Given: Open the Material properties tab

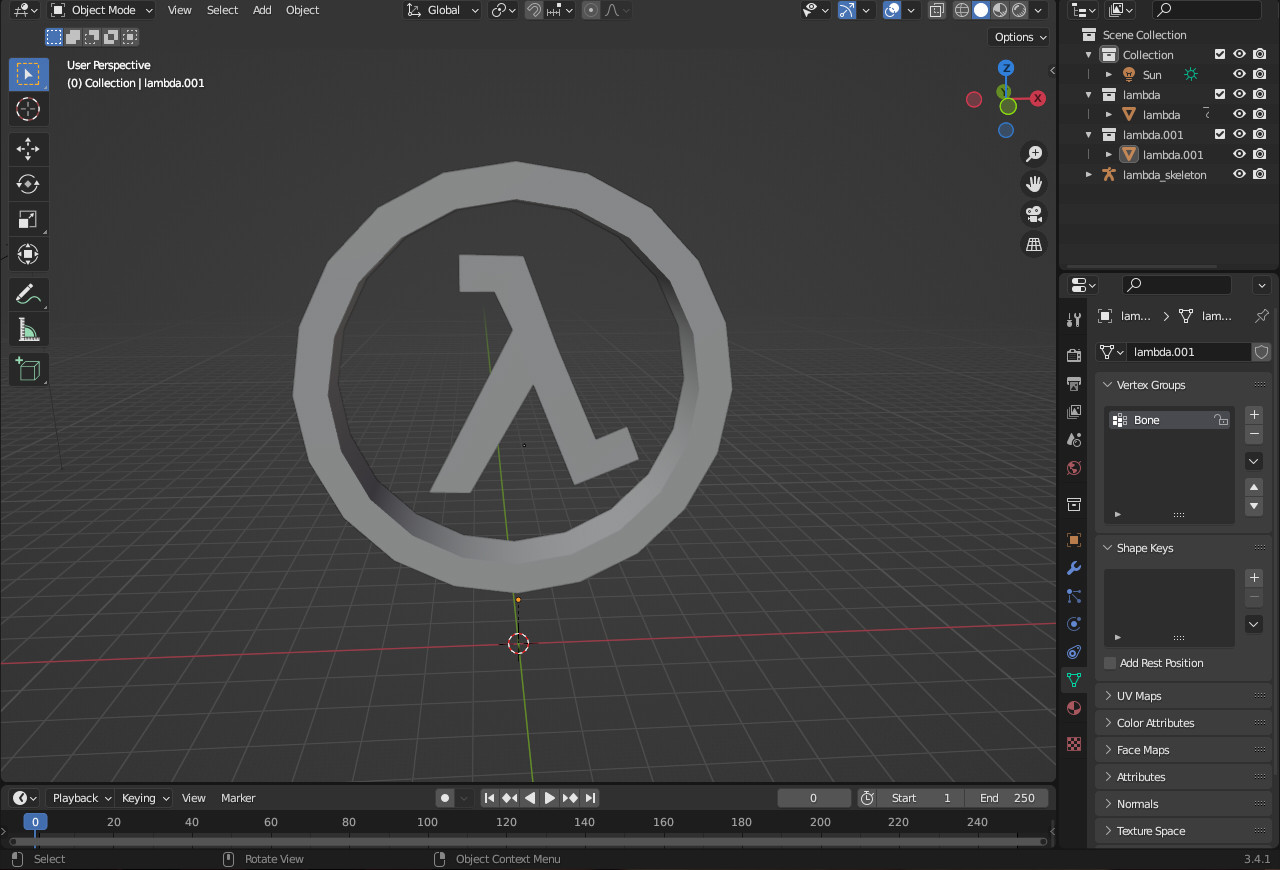Looking at the screenshot, I should [1073, 708].
